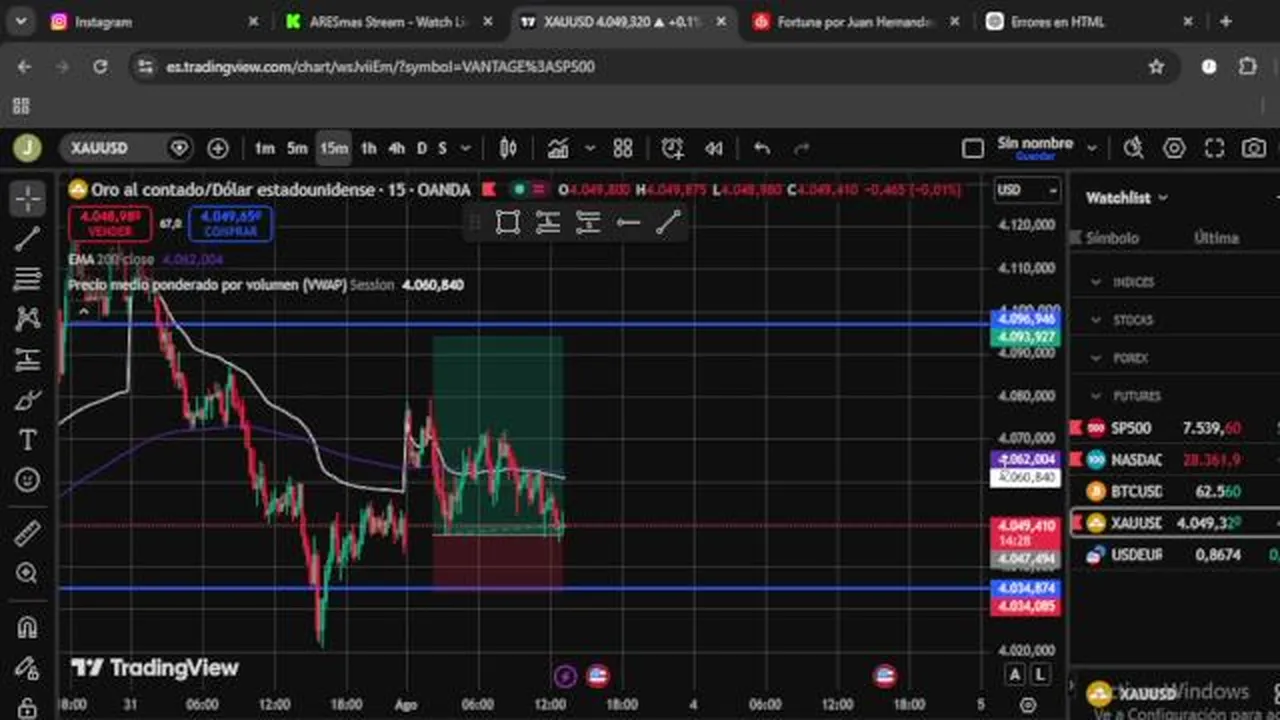Select the 1h timeframe
The width and height of the screenshot is (1280, 720).
click(368, 148)
